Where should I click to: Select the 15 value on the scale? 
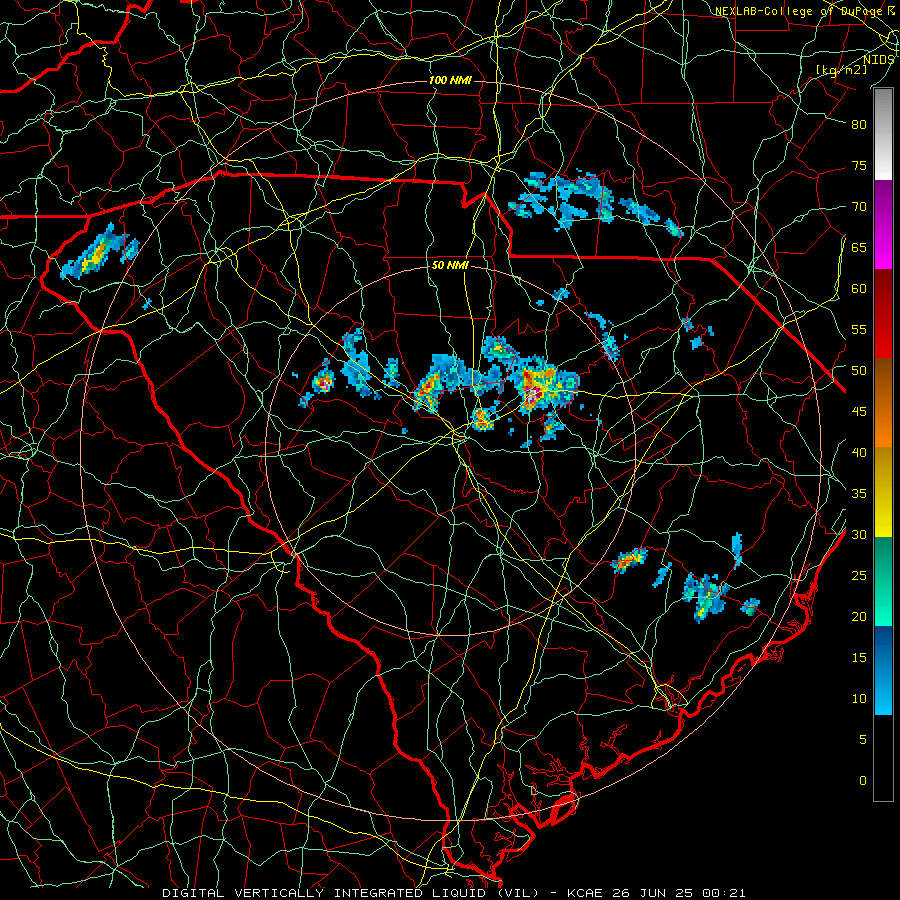pos(859,658)
